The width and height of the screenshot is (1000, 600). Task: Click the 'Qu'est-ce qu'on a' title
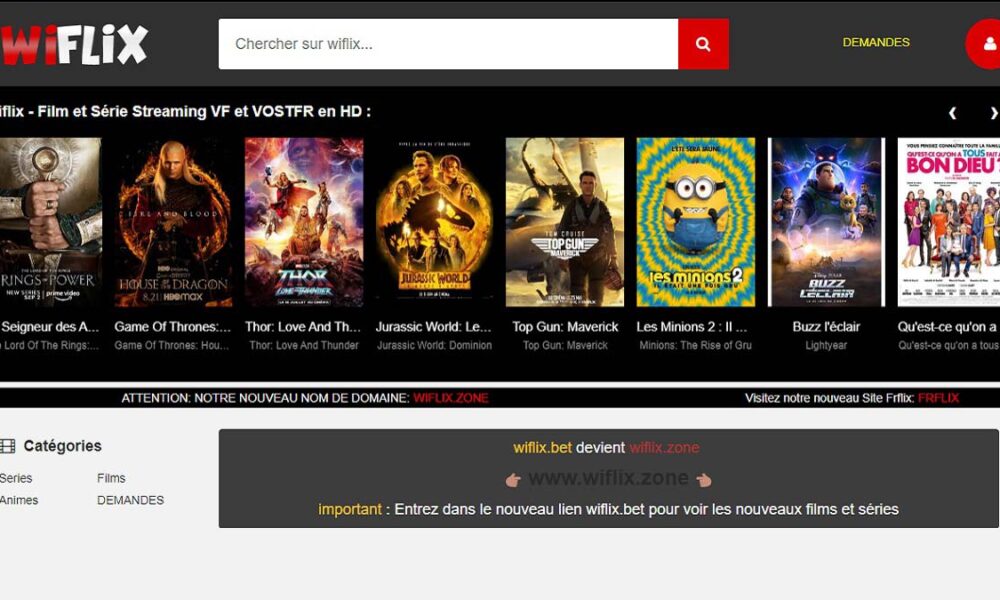(948, 326)
